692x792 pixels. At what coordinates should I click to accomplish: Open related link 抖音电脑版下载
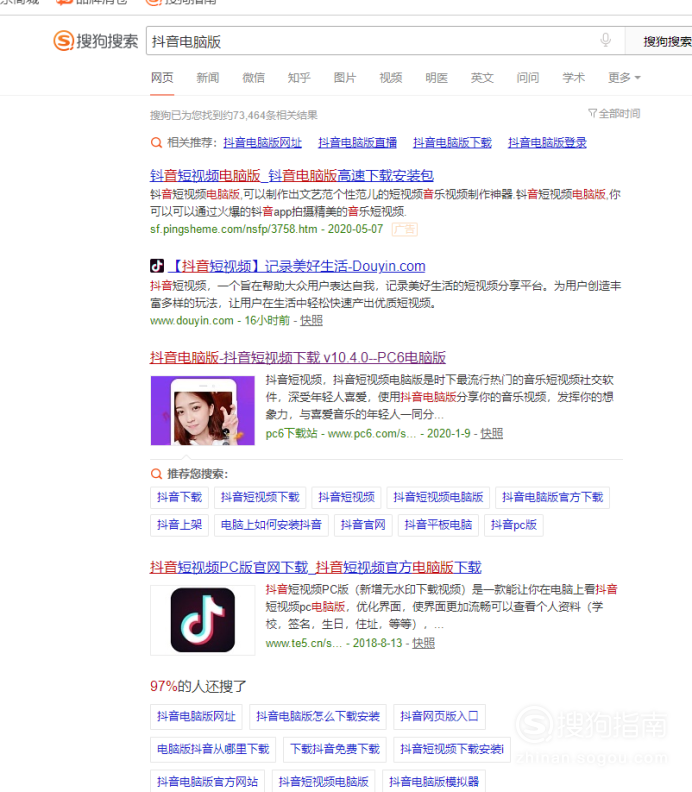click(453, 143)
